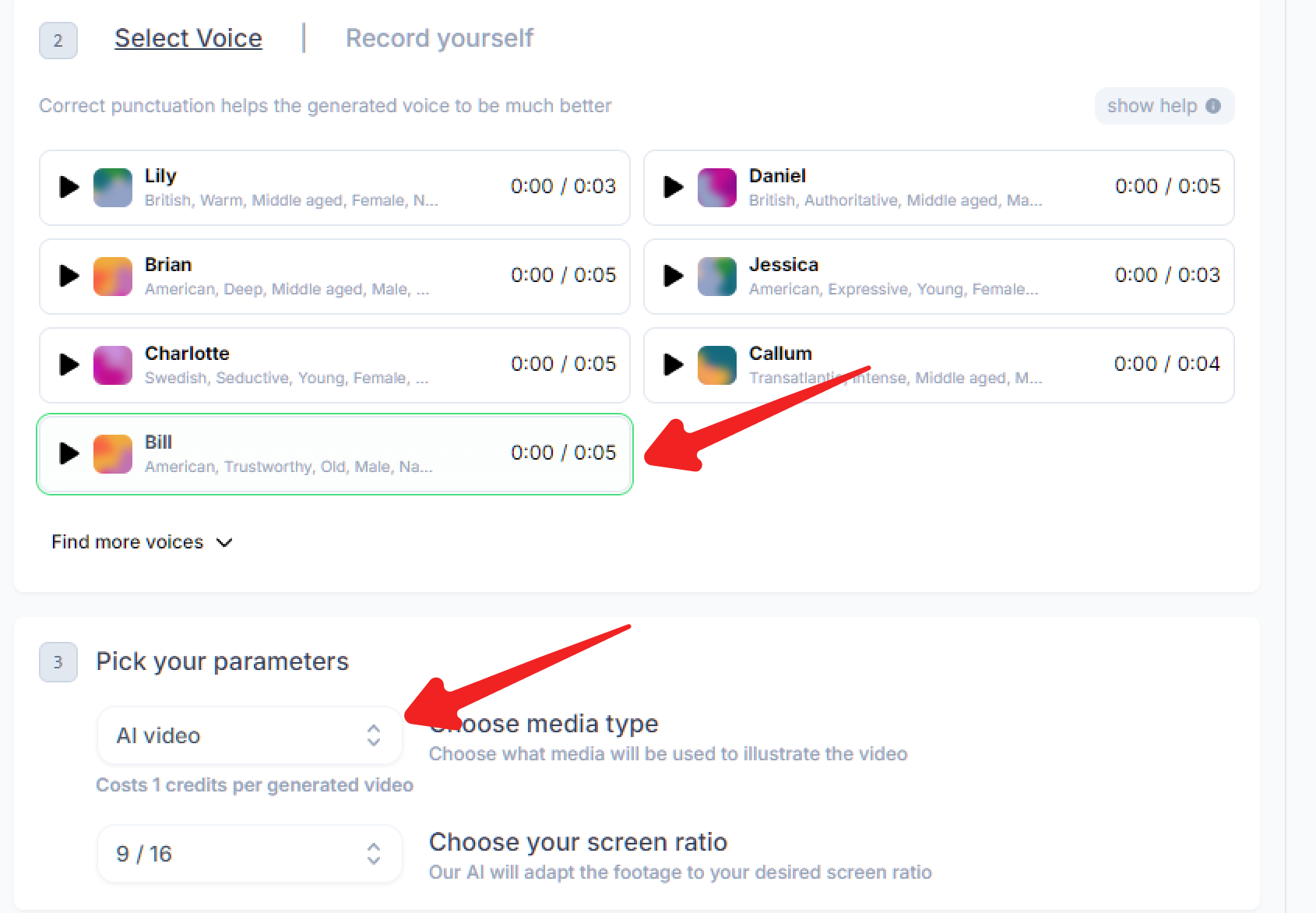Switch to the Record yourself tab
The image size is (1316, 913).
pos(439,38)
